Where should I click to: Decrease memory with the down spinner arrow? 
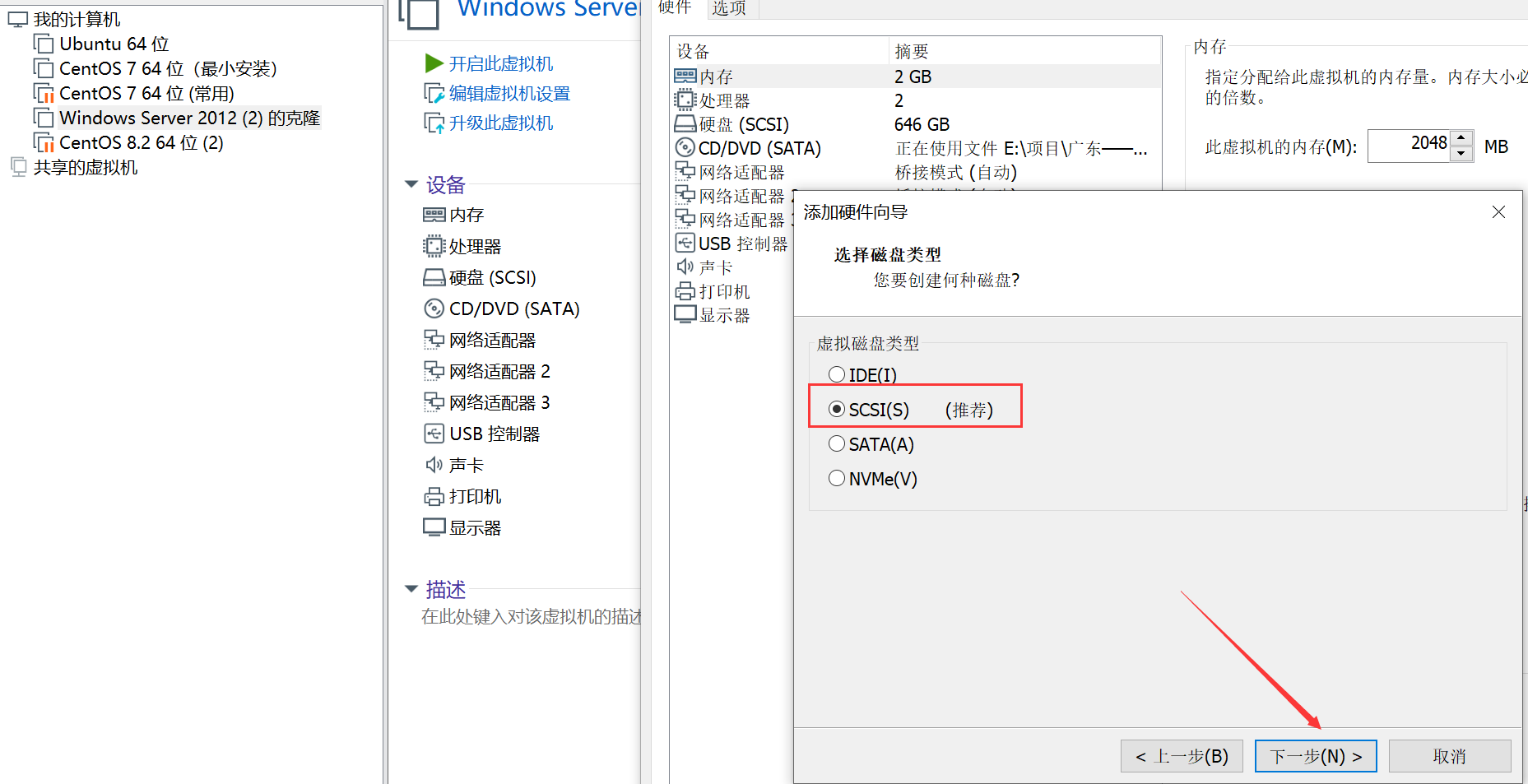coord(1461,154)
